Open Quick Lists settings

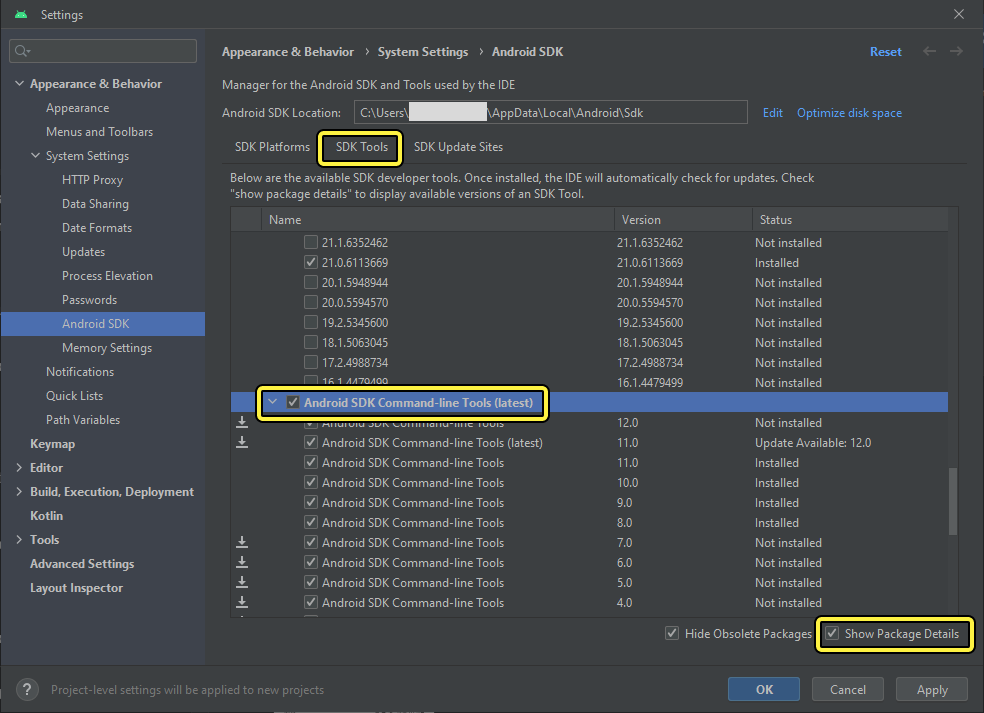75,396
